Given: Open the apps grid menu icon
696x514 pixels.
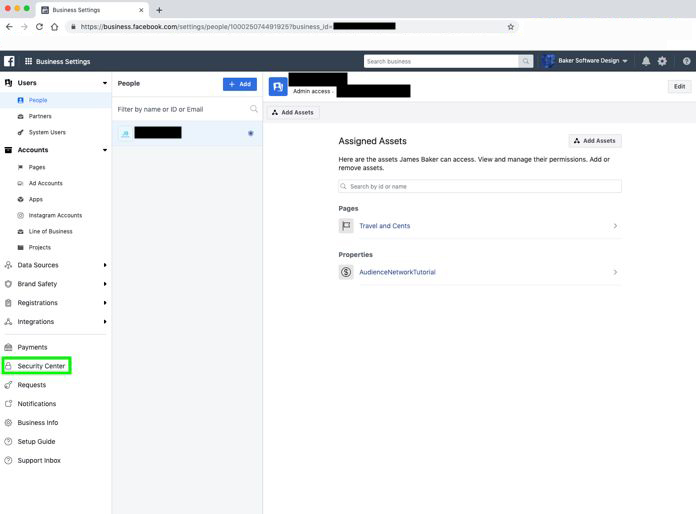Looking at the screenshot, I should [x=28, y=61].
